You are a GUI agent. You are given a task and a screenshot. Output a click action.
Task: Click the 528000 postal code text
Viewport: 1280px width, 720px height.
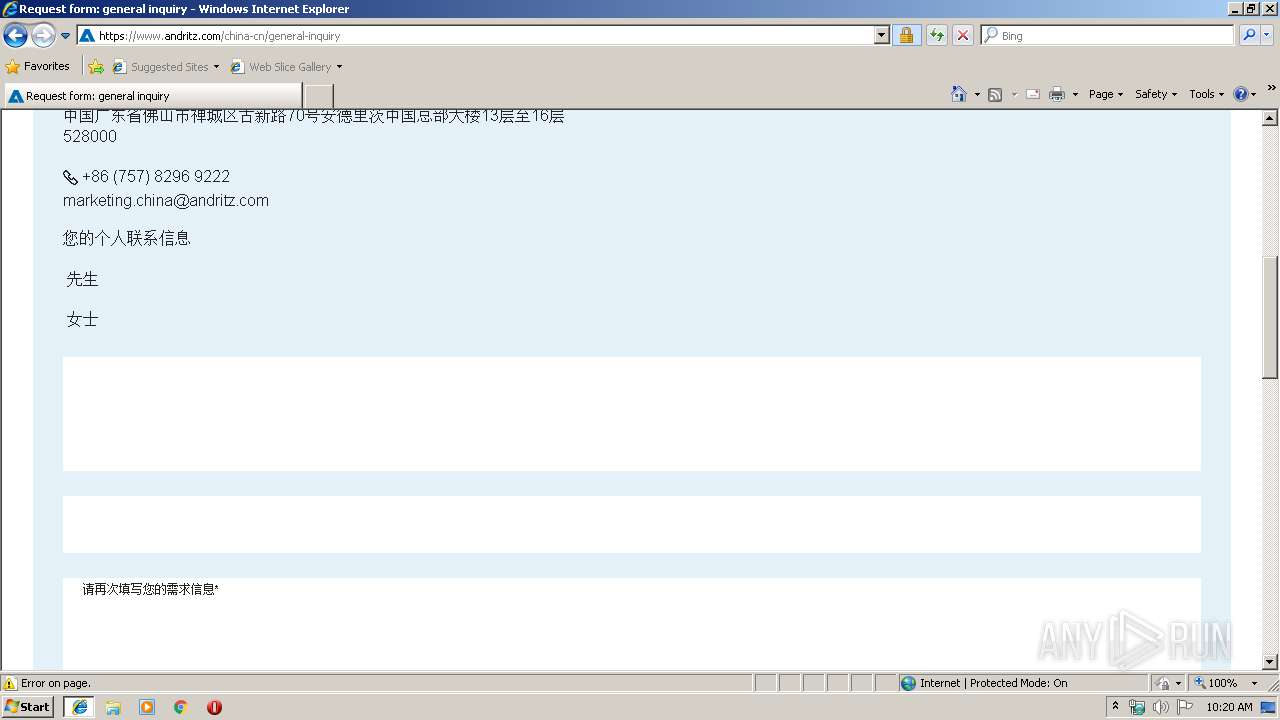[90, 136]
